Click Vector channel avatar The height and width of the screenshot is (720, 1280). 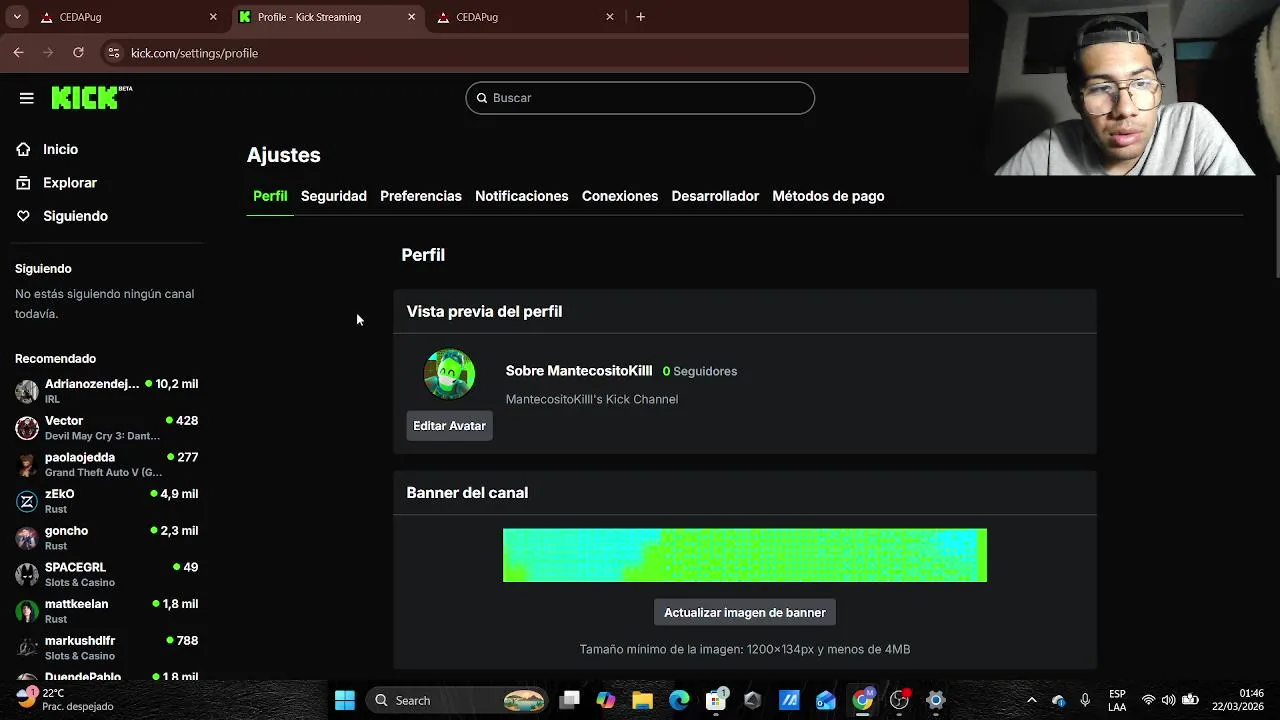[27, 428]
